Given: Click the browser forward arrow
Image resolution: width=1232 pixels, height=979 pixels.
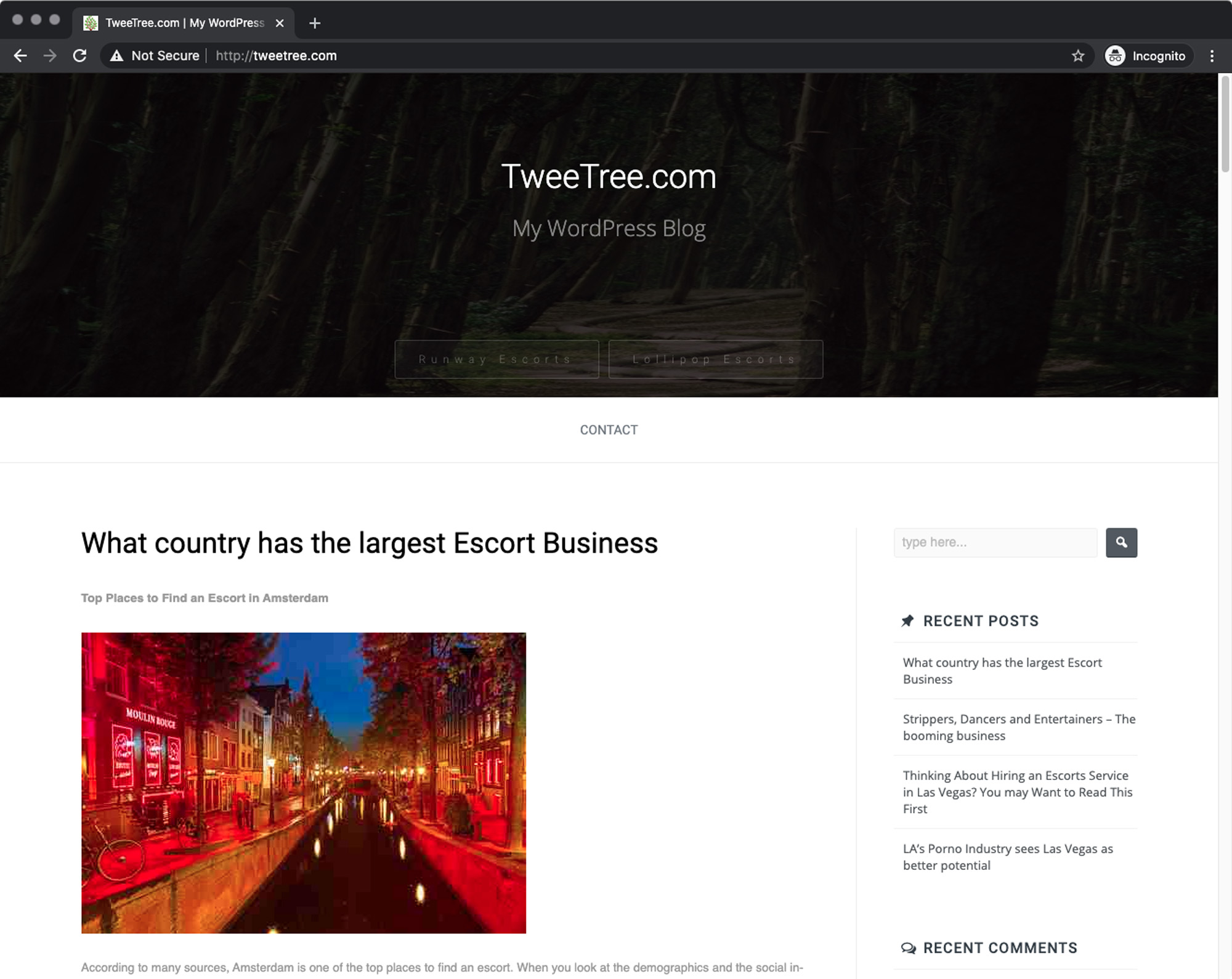Looking at the screenshot, I should 50,56.
